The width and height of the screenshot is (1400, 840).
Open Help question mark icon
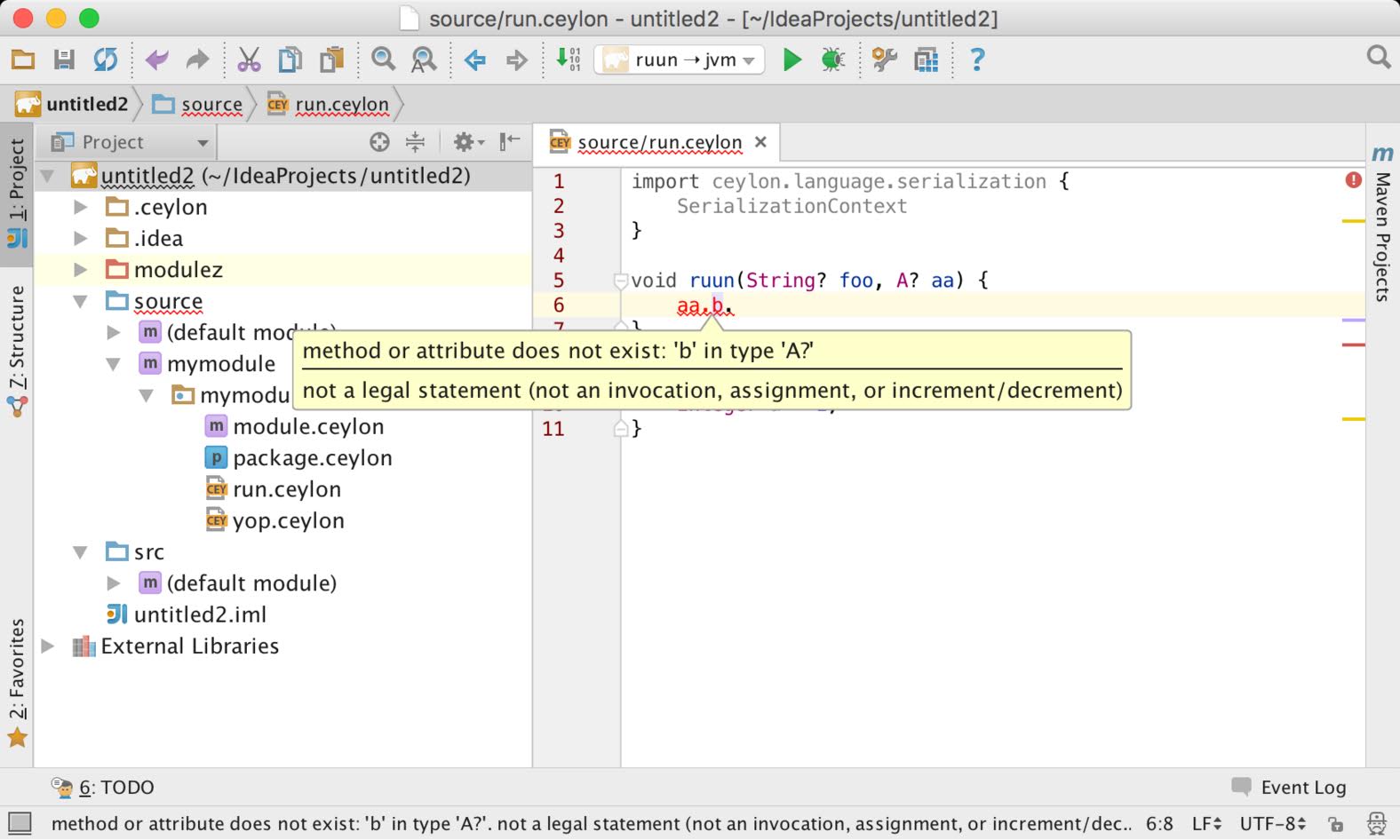977,60
